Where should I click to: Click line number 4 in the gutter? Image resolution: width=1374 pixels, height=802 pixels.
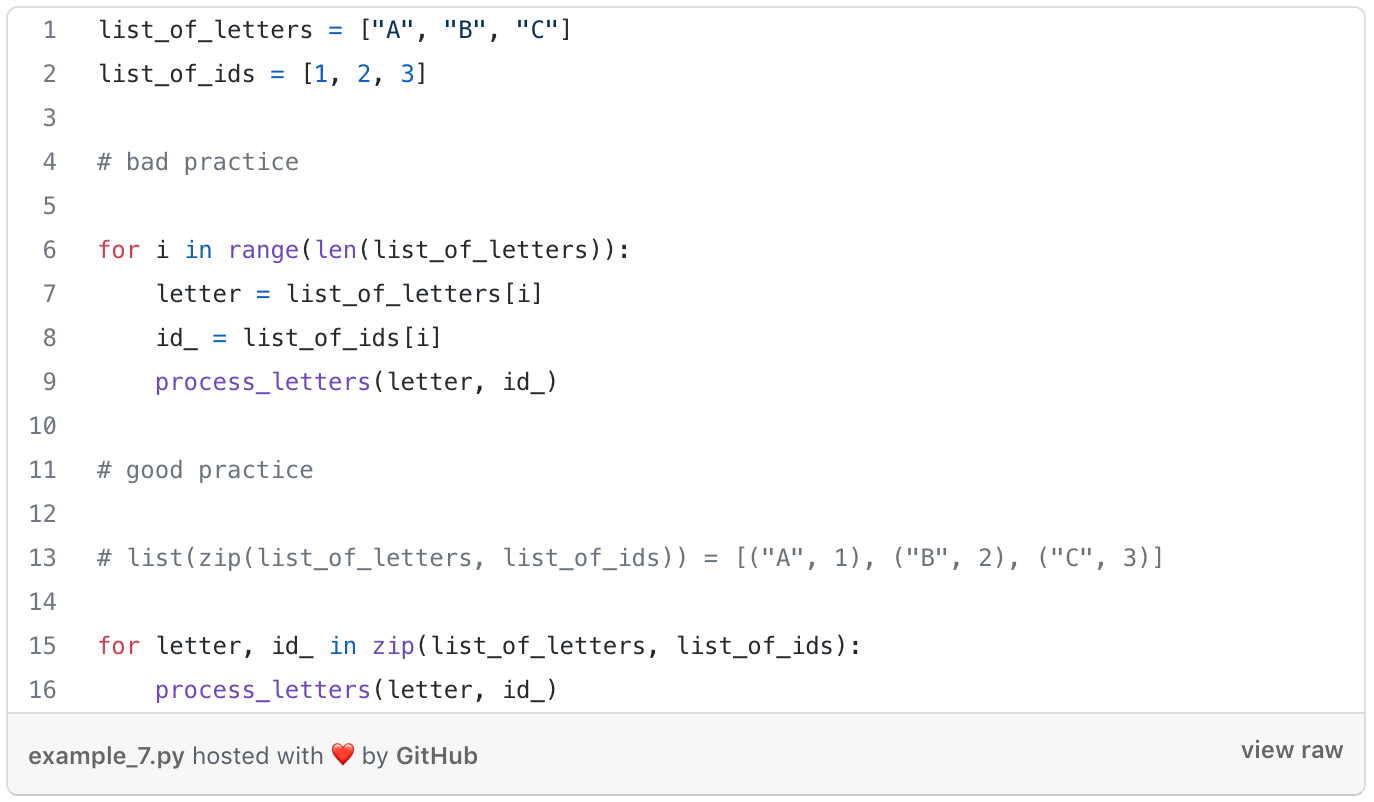50,162
